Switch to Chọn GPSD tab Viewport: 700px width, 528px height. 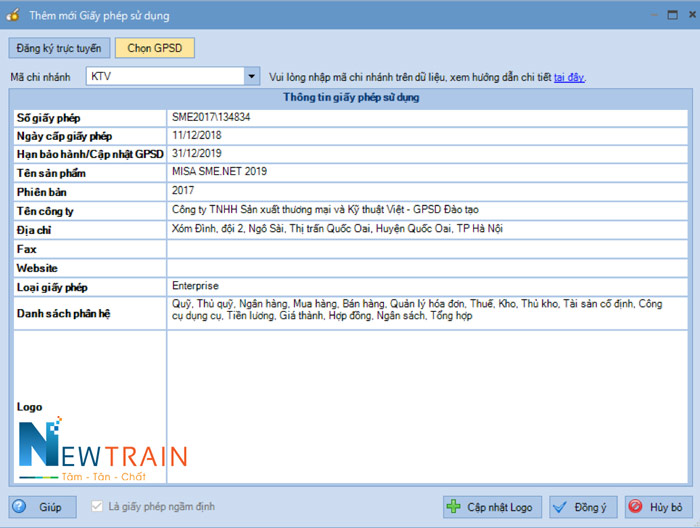(x=155, y=48)
